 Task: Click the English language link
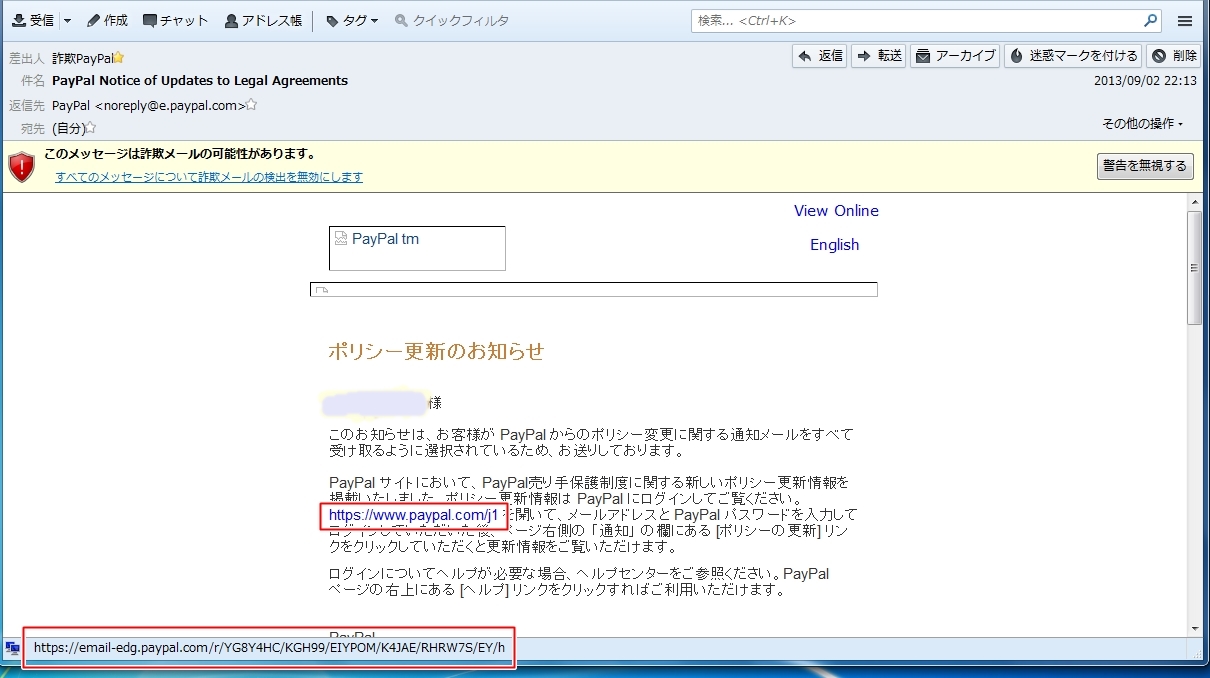(834, 245)
